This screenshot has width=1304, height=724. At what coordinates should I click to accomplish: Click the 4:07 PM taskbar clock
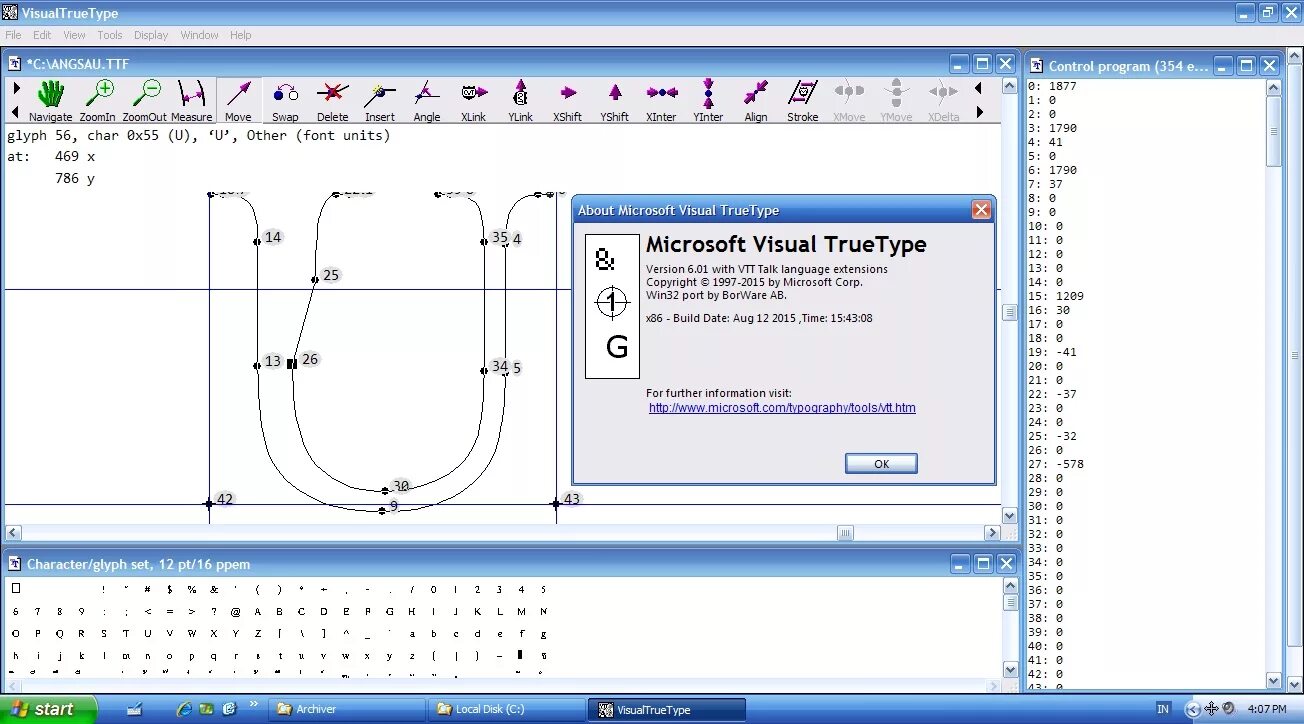pyautogui.click(x=1266, y=709)
